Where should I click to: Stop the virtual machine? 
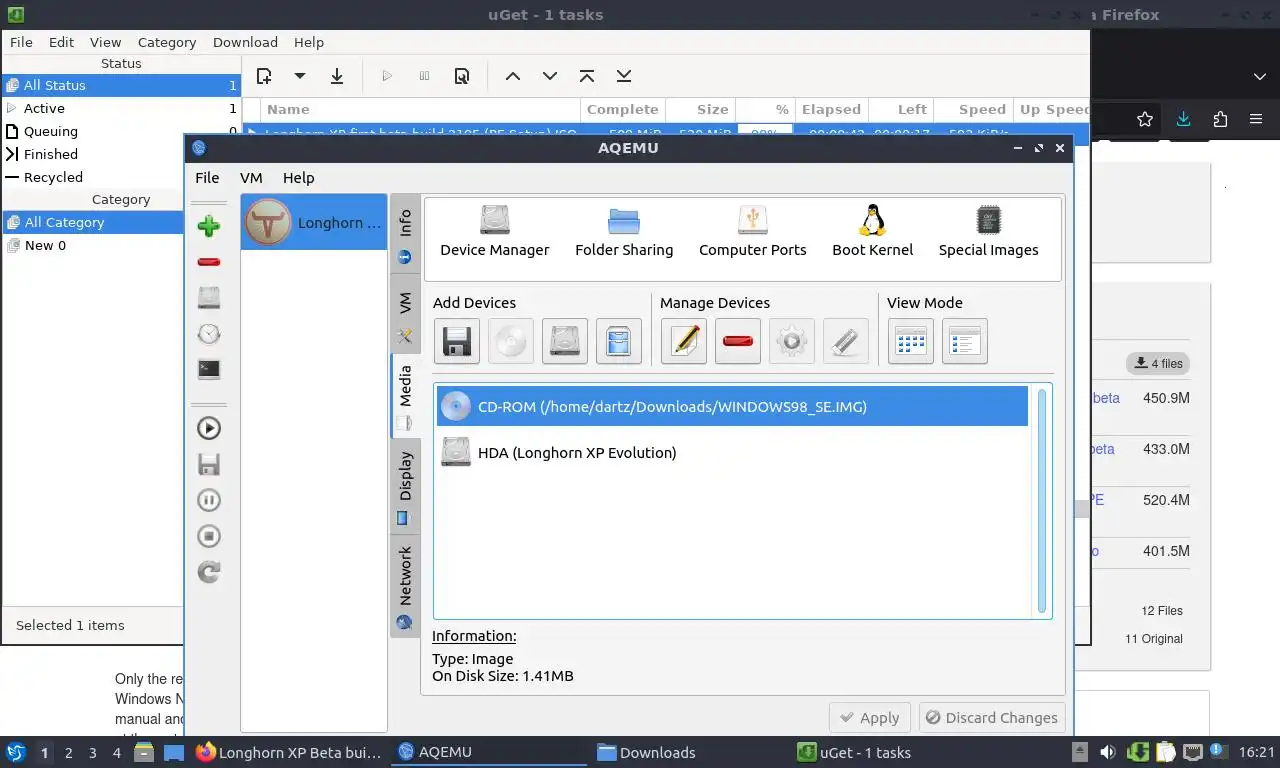(209, 536)
